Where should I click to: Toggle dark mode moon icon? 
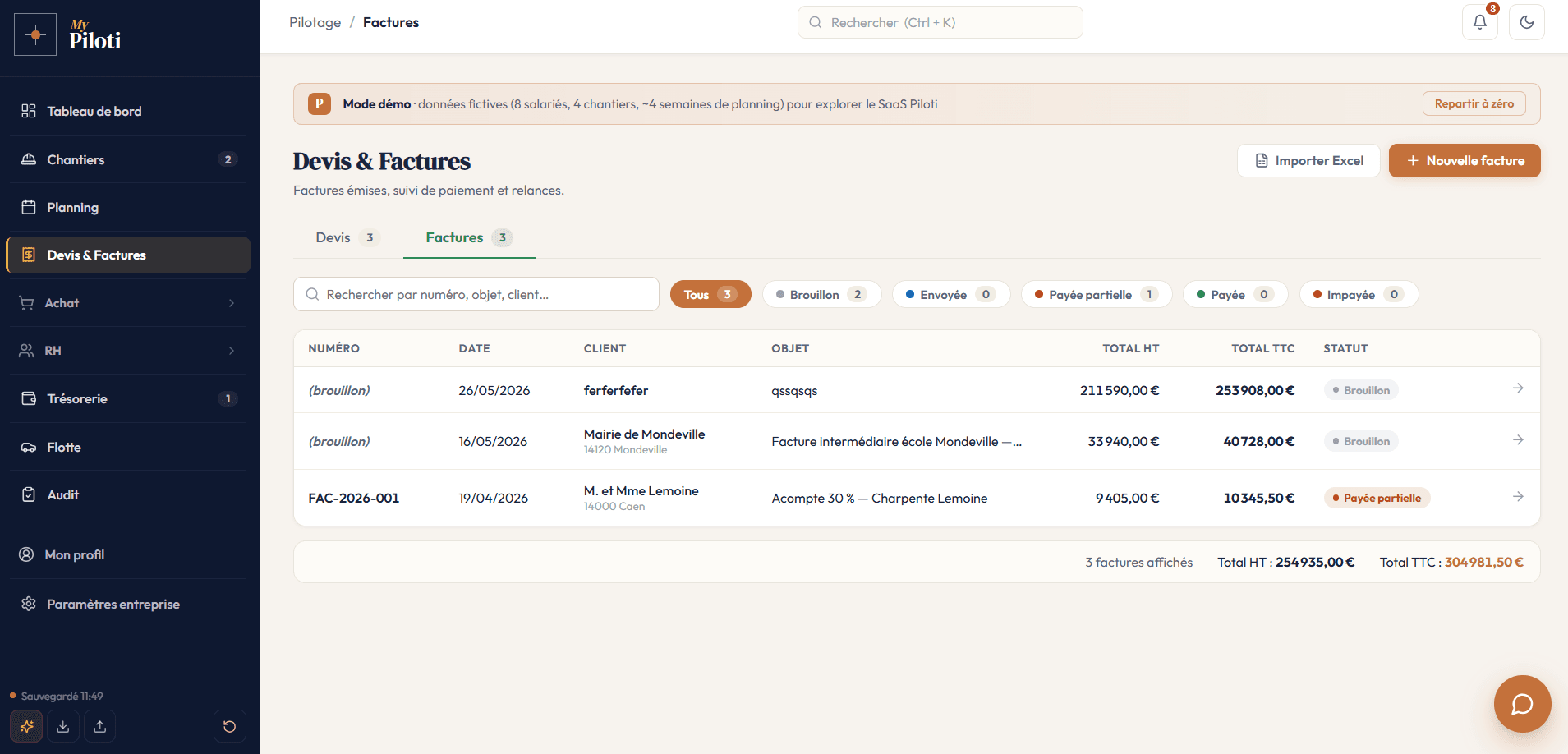tap(1527, 22)
